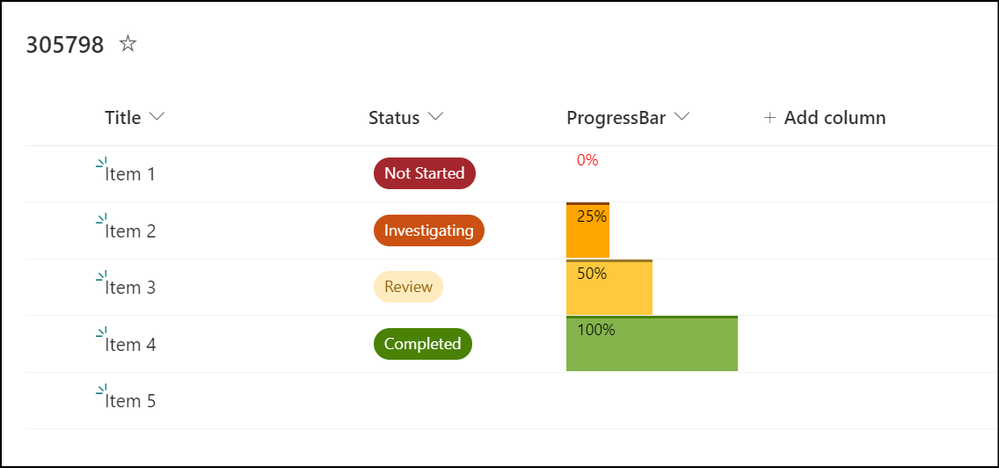Click the orange 25% progress bar
999x468 pixels.
[587, 230]
